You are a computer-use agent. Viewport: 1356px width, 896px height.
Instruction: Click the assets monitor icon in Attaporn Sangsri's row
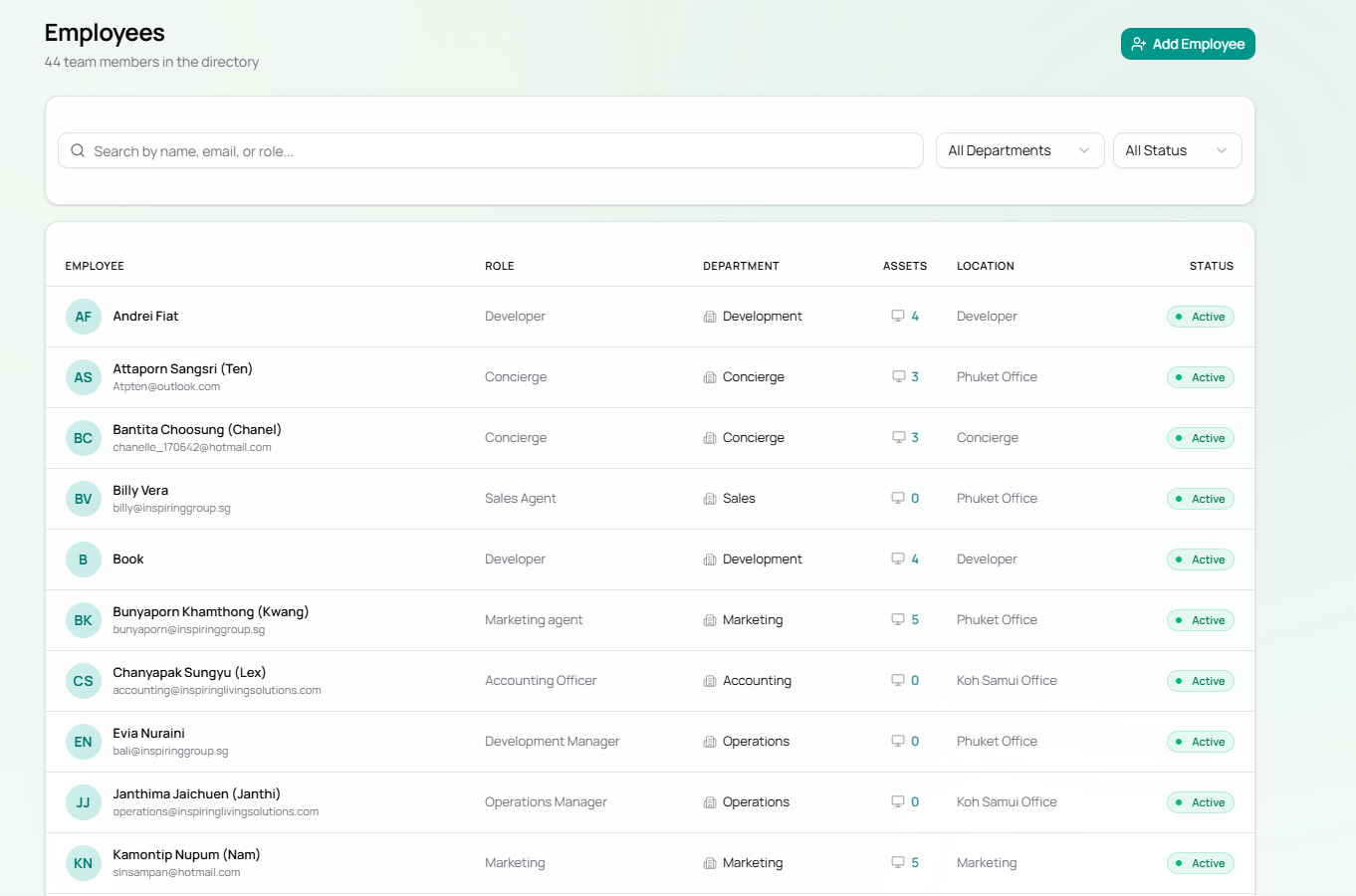(x=898, y=377)
